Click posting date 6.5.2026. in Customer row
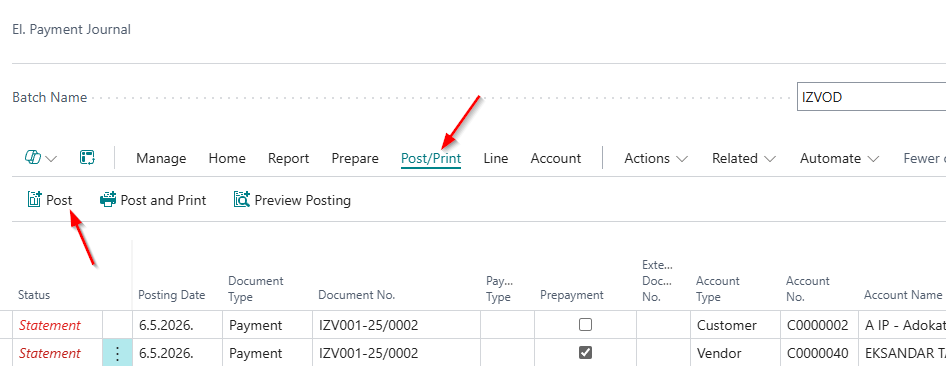The height and width of the screenshot is (366, 946). [165, 326]
